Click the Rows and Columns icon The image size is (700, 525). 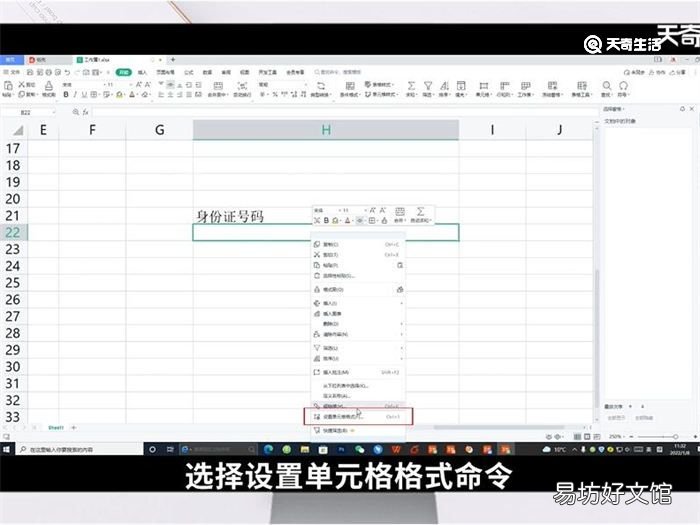coord(504,85)
